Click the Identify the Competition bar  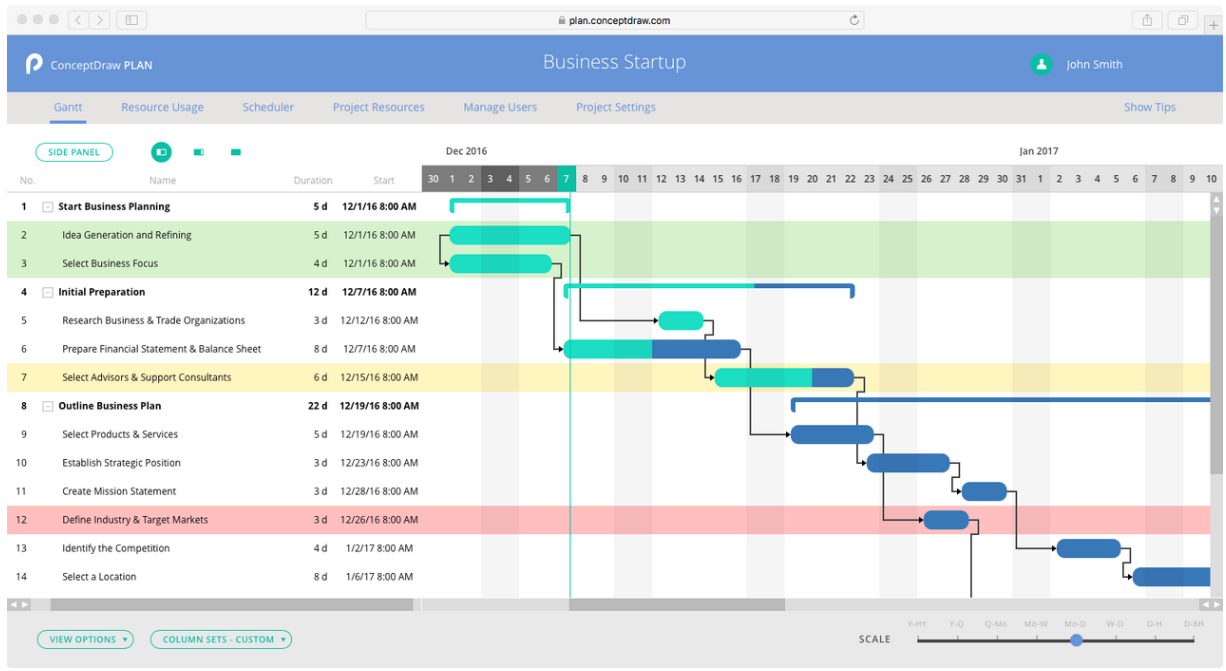point(1089,549)
